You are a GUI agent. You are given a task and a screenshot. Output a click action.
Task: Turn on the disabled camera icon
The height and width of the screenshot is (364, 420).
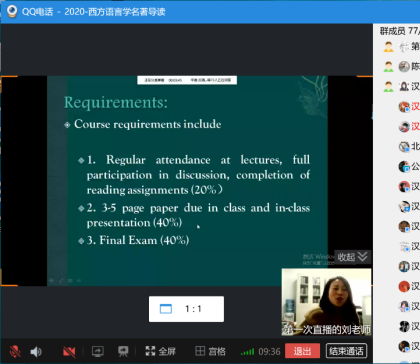pyautogui.click(x=69, y=351)
